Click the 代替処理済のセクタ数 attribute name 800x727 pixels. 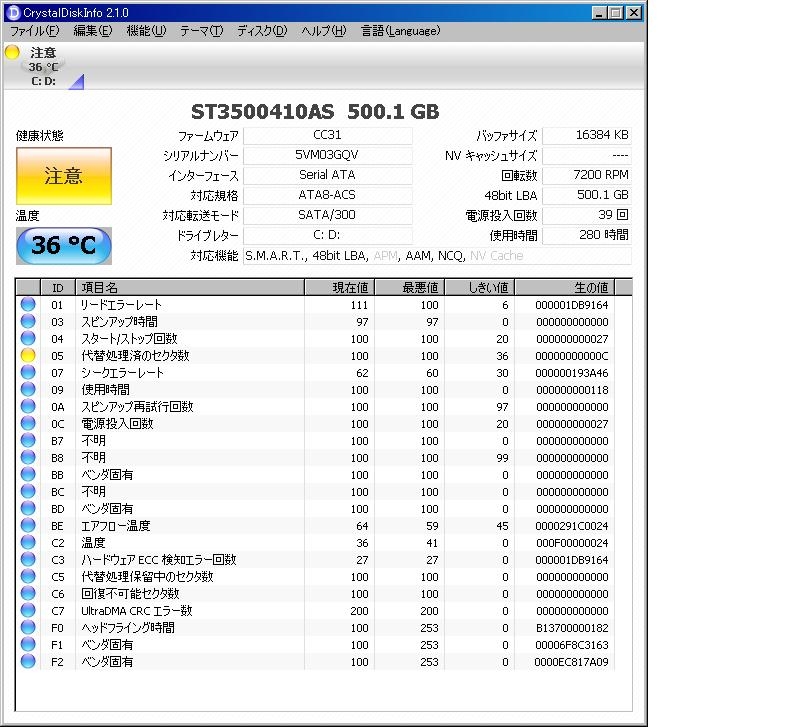135,356
